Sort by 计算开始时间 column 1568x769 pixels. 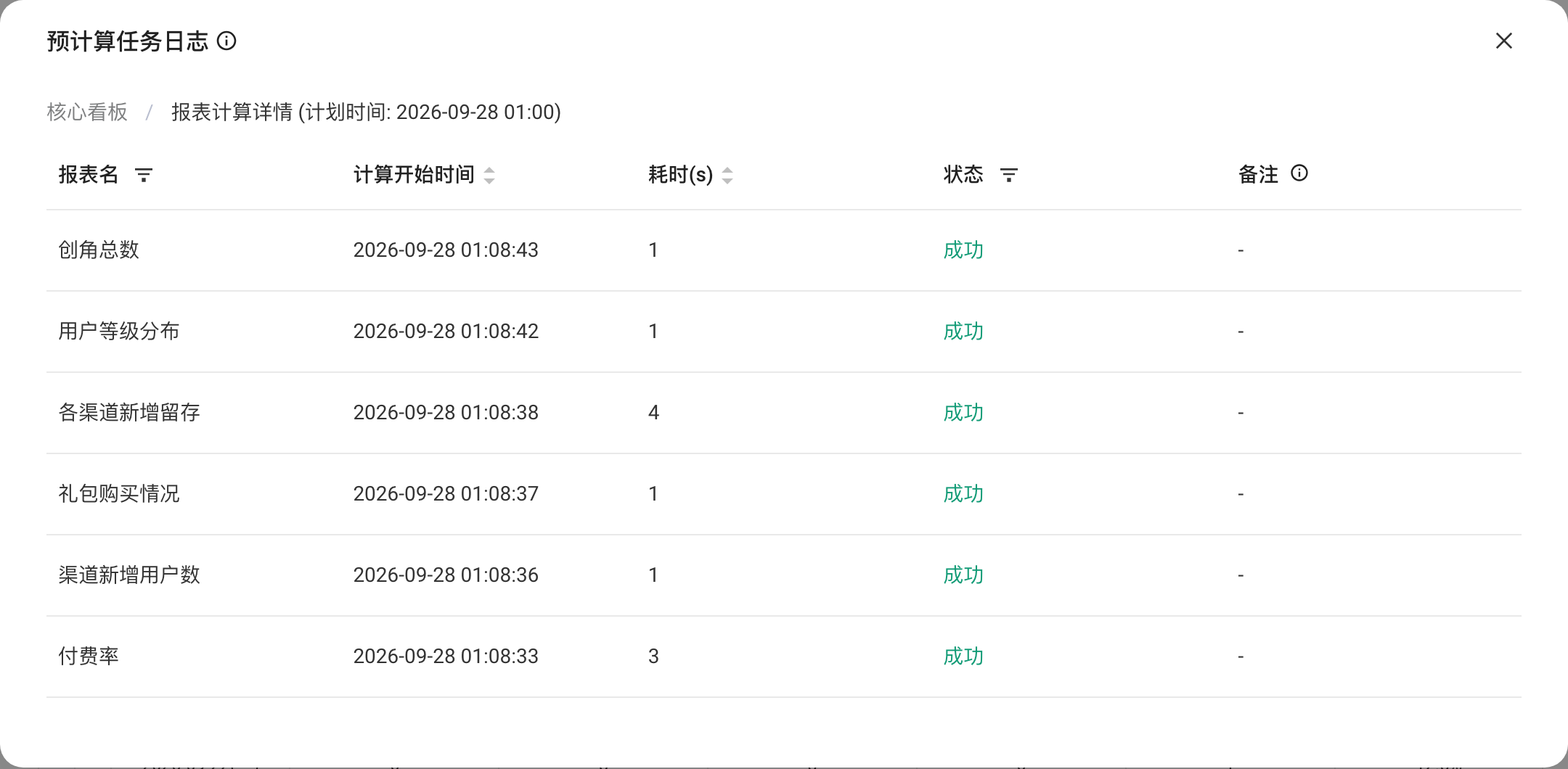pos(489,175)
